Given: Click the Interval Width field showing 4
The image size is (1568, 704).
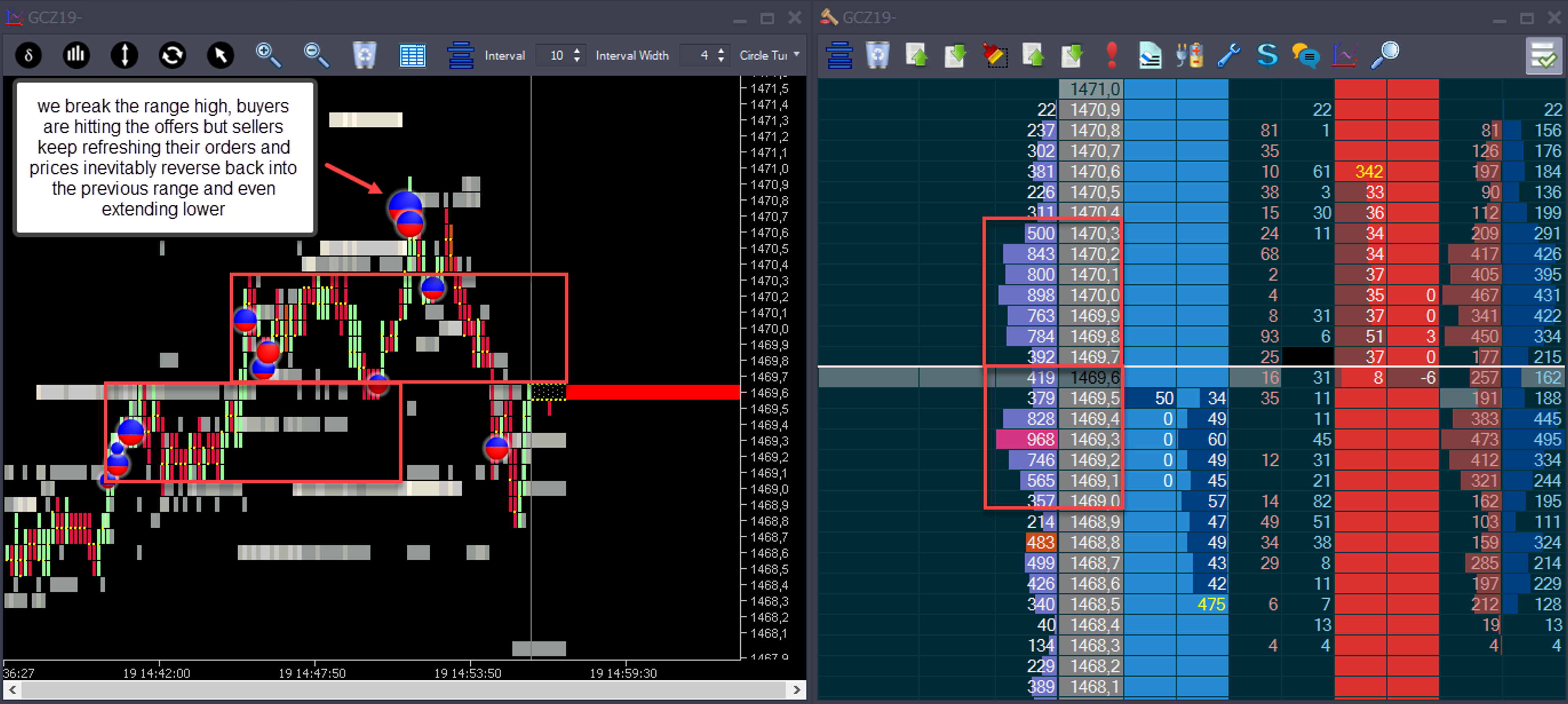Looking at the screenshot, I should pyautogui.click(x=697, y=56).
